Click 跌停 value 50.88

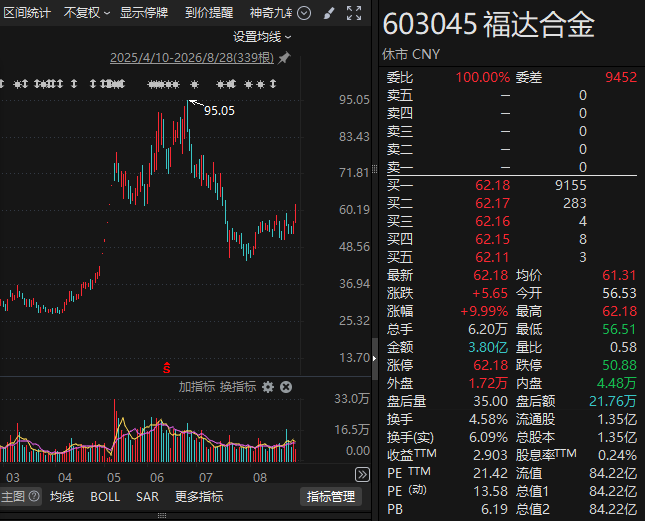coord(619,365)
